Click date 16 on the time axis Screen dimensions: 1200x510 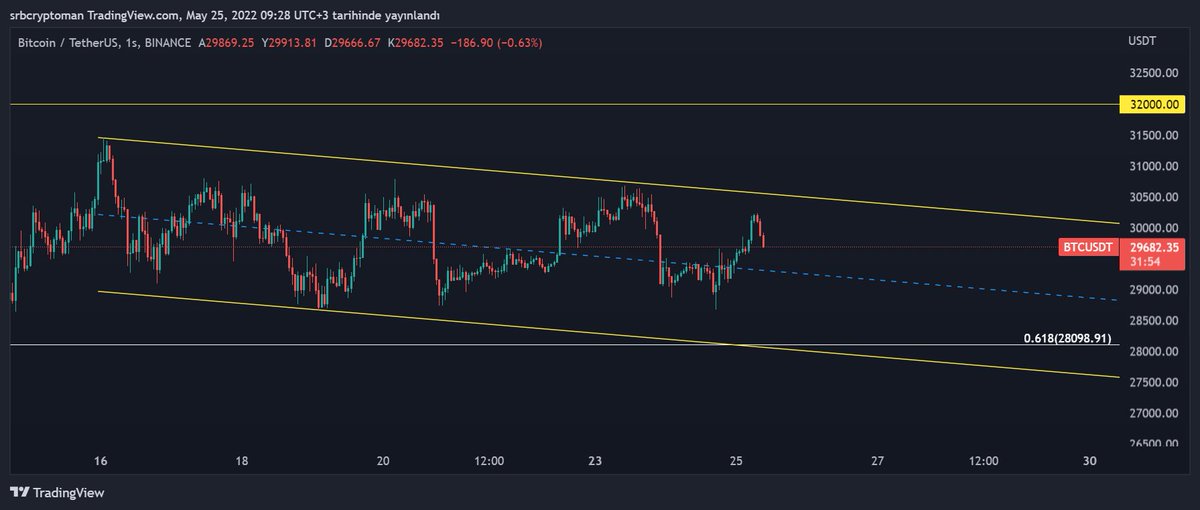[x=100, y=461]
